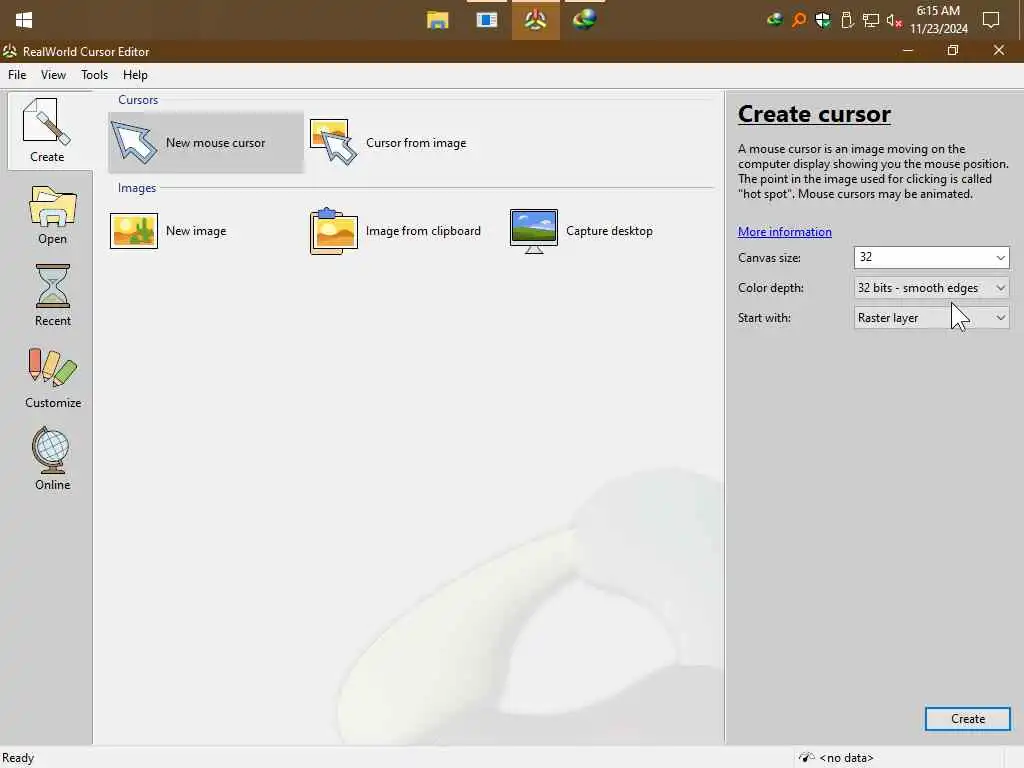Select the Create sidebar icon
The height and width of the screenshot is (768, 1024).
click(x=47, y=121)
